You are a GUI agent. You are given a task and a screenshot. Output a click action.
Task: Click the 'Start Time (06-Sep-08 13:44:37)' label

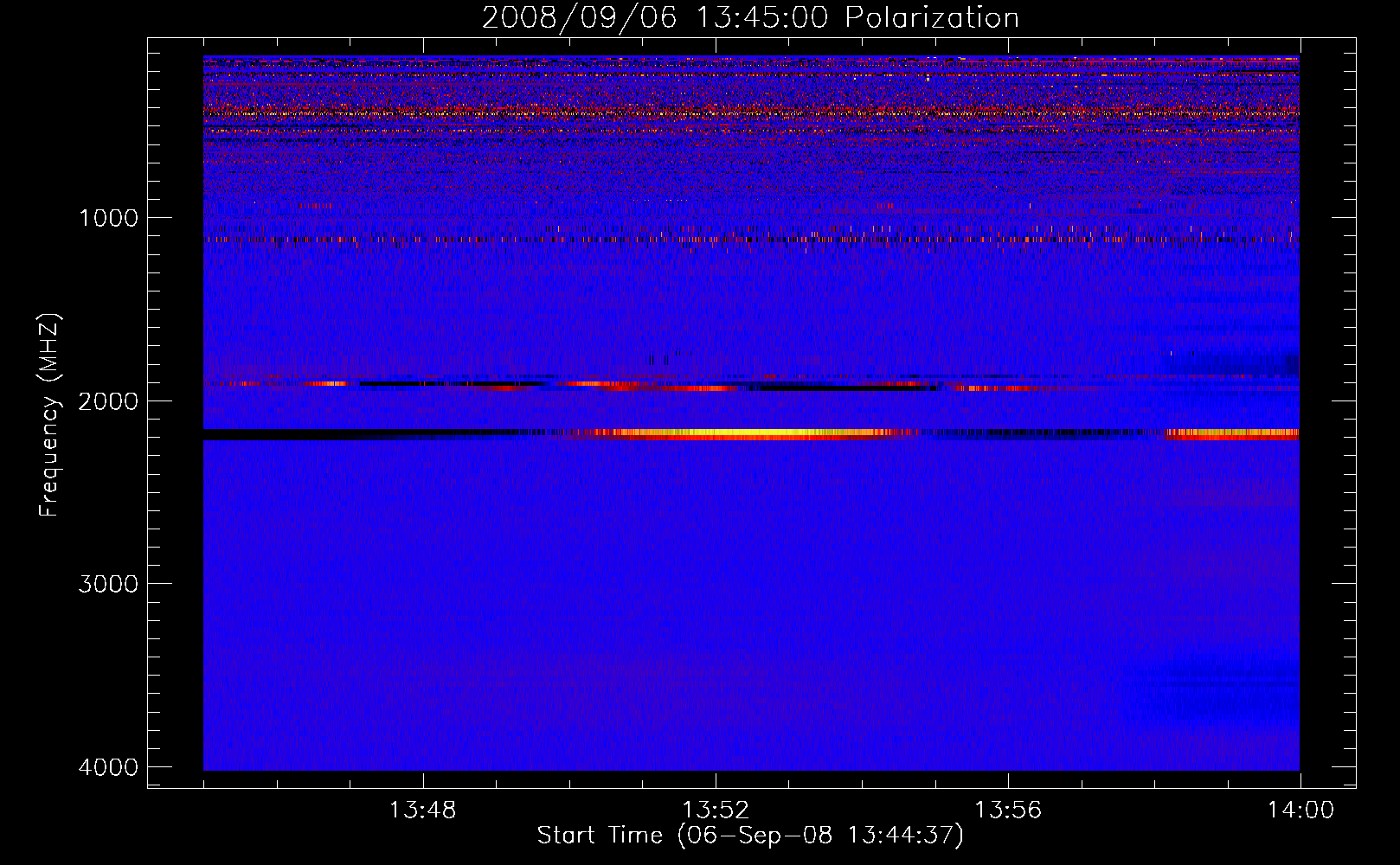[750, 836]
